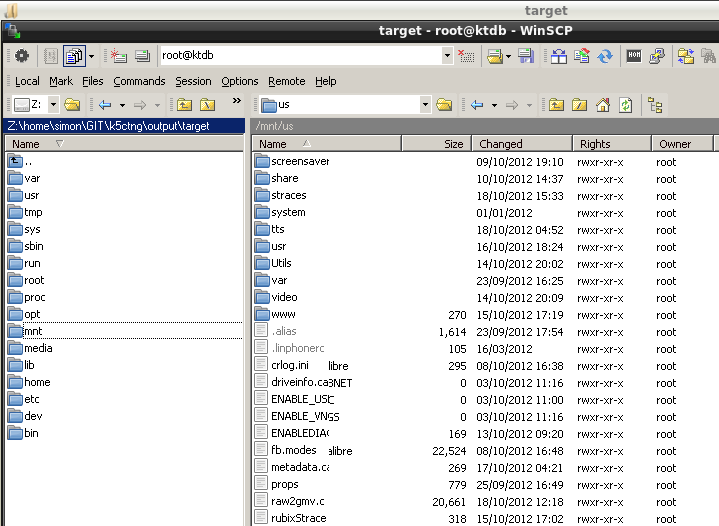Select the 'screensaver' folder in remote panel
Viewport: 719px width, 526px height.
(x=299, y=161)
